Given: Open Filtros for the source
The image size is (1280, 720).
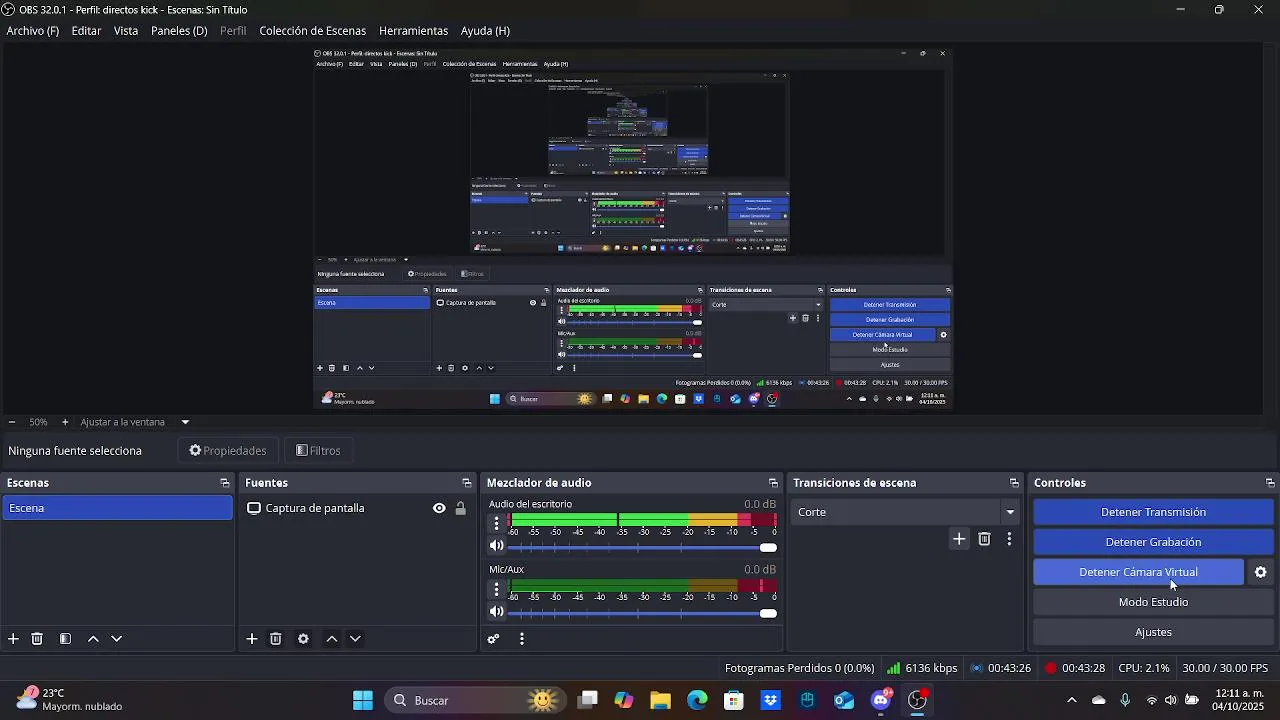Looking at the screenshot, I should [318, 451].
